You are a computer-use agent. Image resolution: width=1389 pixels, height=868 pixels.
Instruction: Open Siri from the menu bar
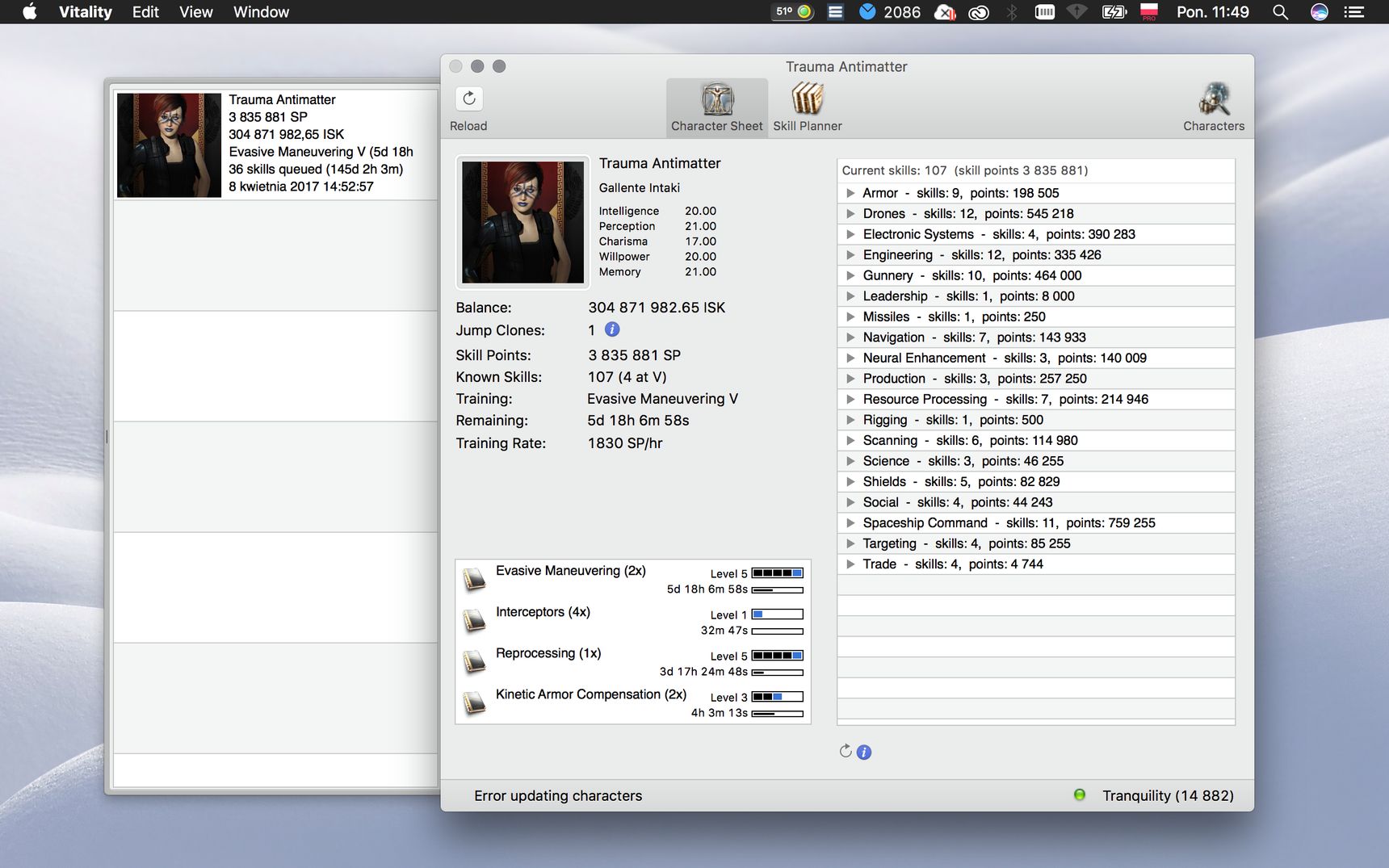[x=1320, y=12]
